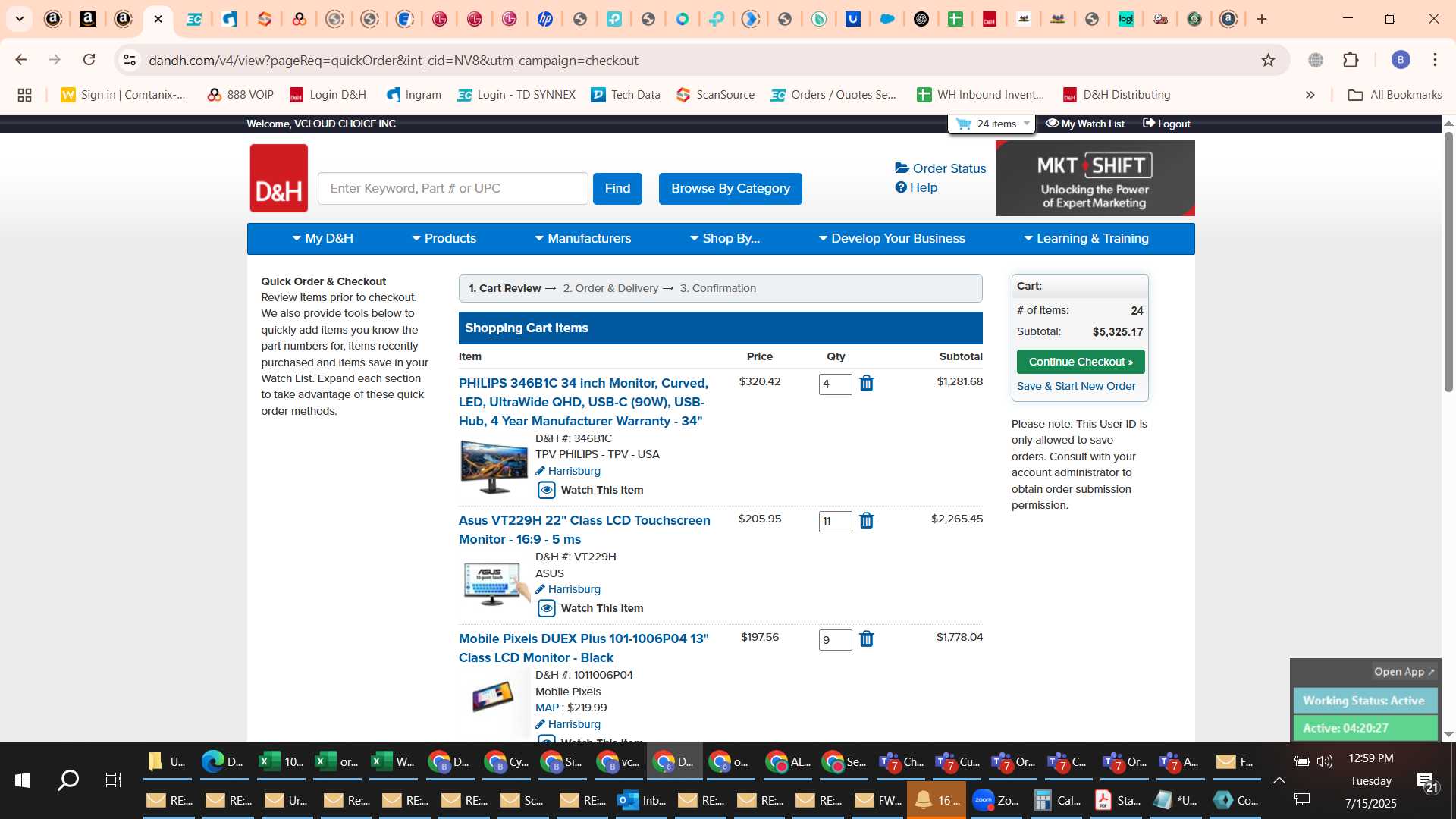Go to 3. Confirmation step

pos(718,288)
